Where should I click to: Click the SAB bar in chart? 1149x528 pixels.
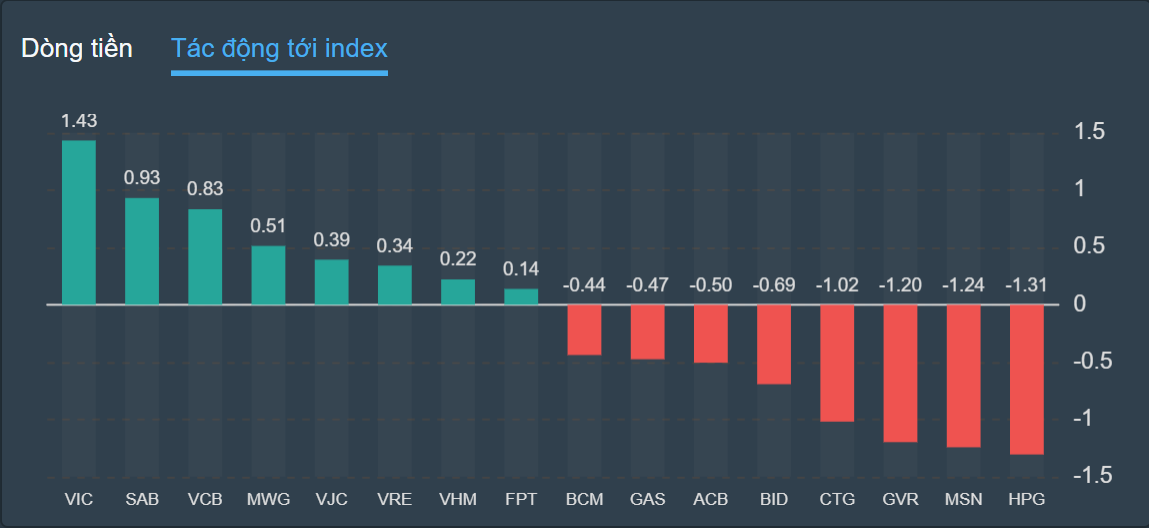(x=142, y=251)
